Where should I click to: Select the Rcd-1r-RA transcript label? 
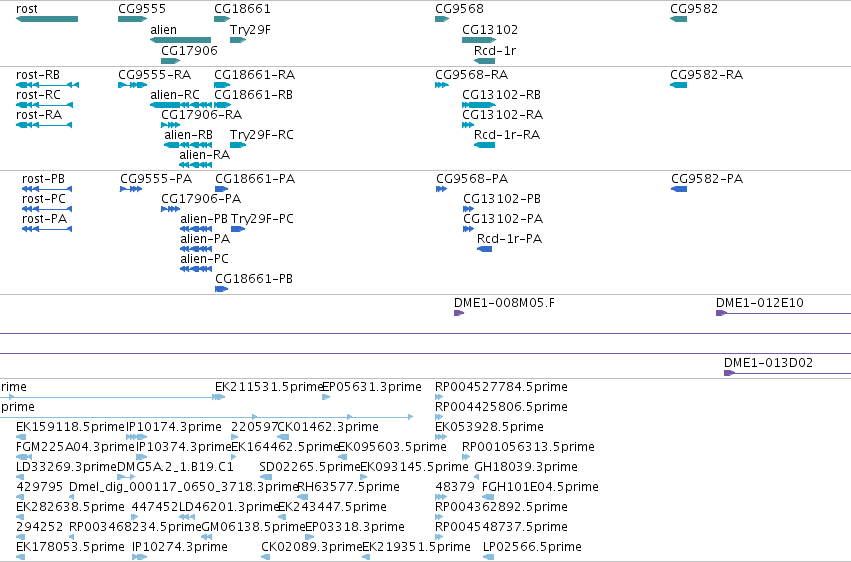(507, 135)
